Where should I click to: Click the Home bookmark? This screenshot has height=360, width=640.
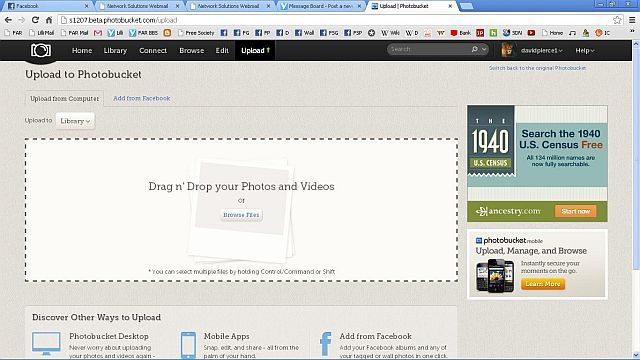click(x=552, y=33)
